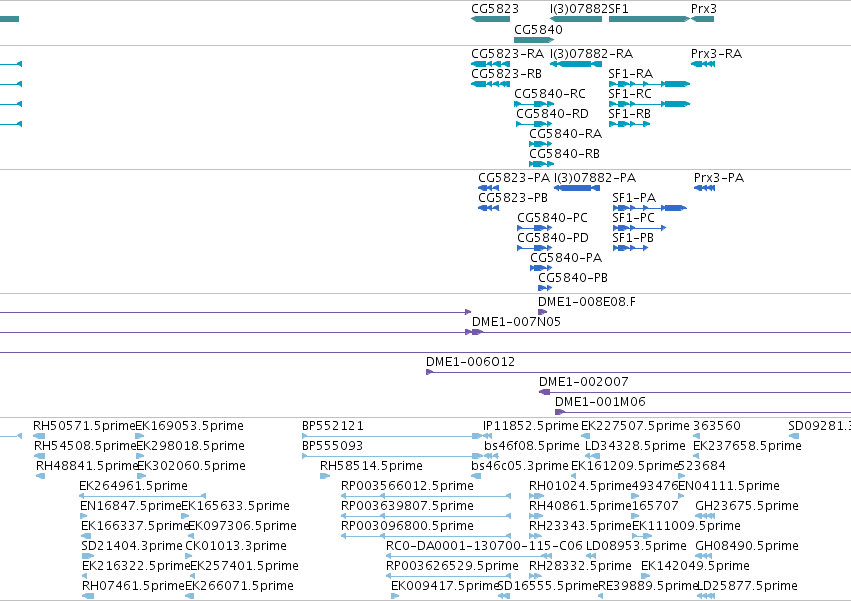Image resolution: width=851 pixels, height=601 pixels.
Task: Select the SF1-PA protein label
Action: [634, 198]
